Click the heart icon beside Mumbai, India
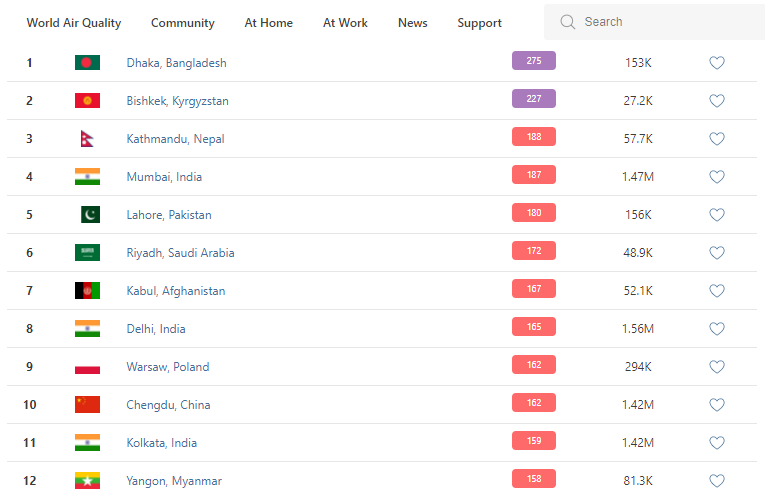This screenshot has height=499, width=765. tap(716, 177)
